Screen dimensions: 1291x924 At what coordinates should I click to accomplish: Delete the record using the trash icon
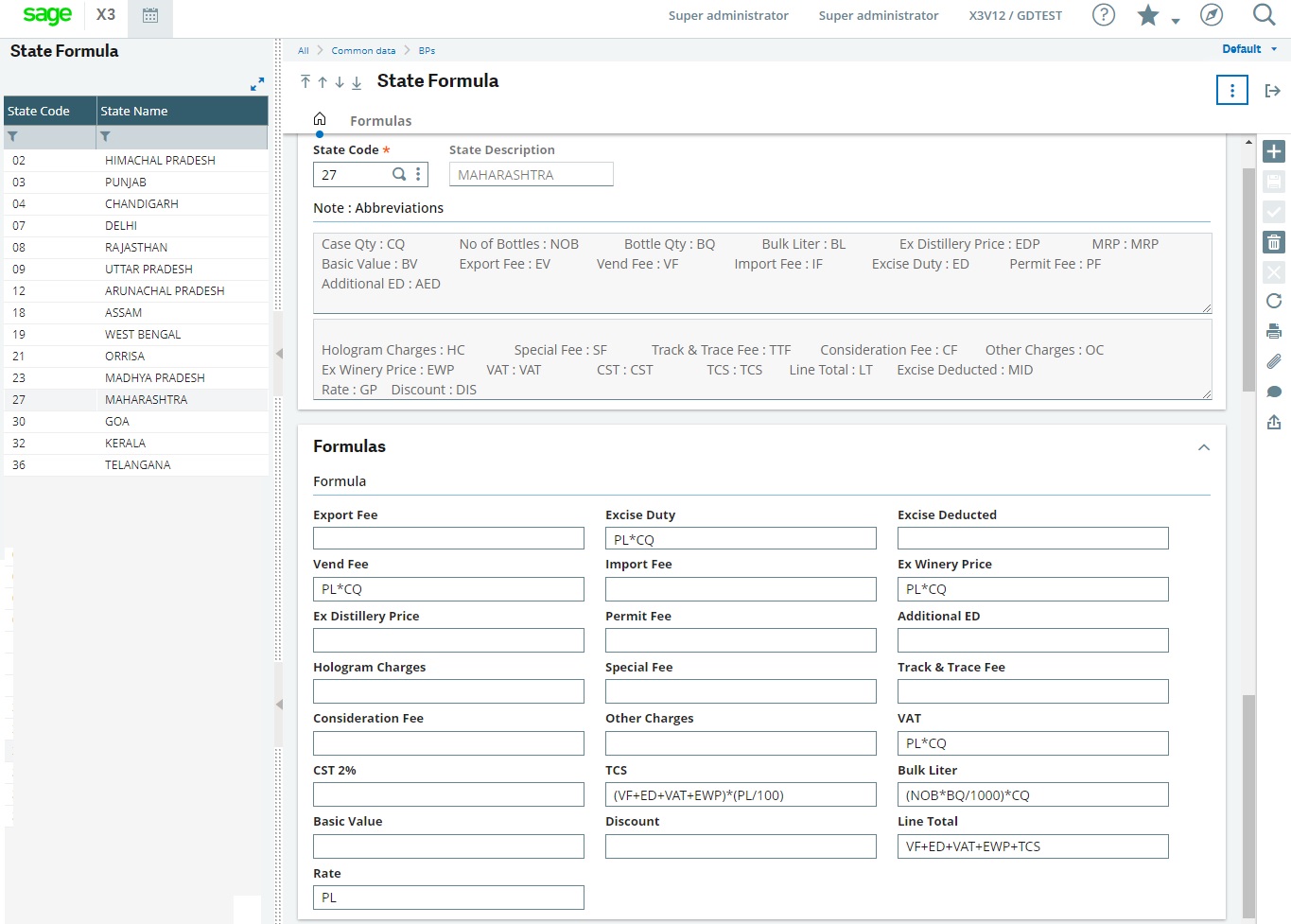(x=1274, y=242)
